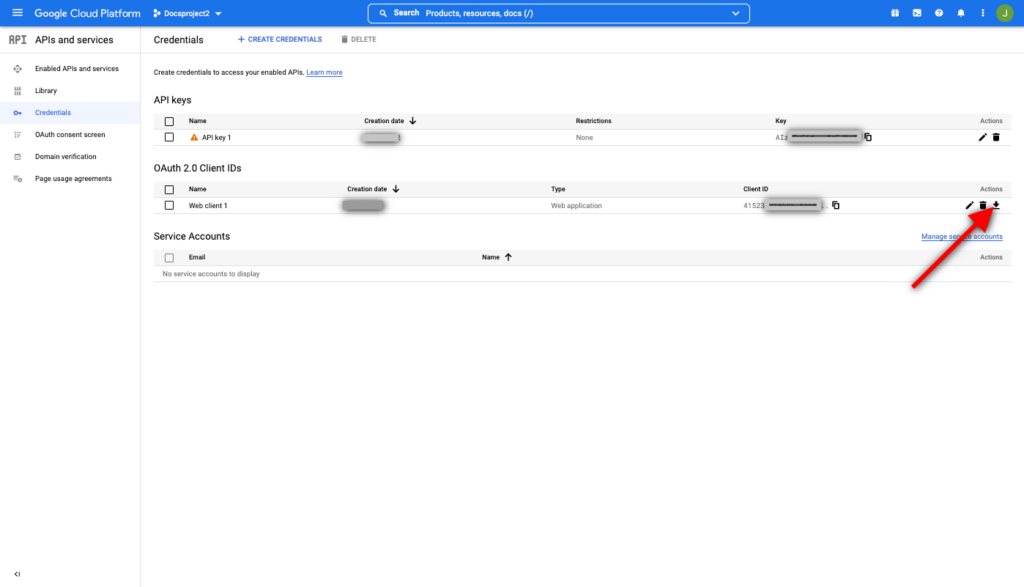Open the Docsproject2 project selector dropdown

click(188, 13)
